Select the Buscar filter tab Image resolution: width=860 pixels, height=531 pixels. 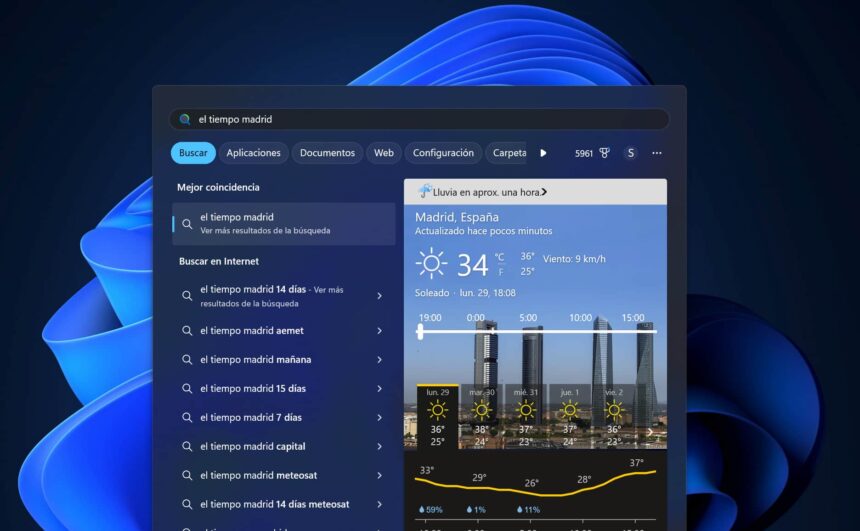click(x=193, y=153)
